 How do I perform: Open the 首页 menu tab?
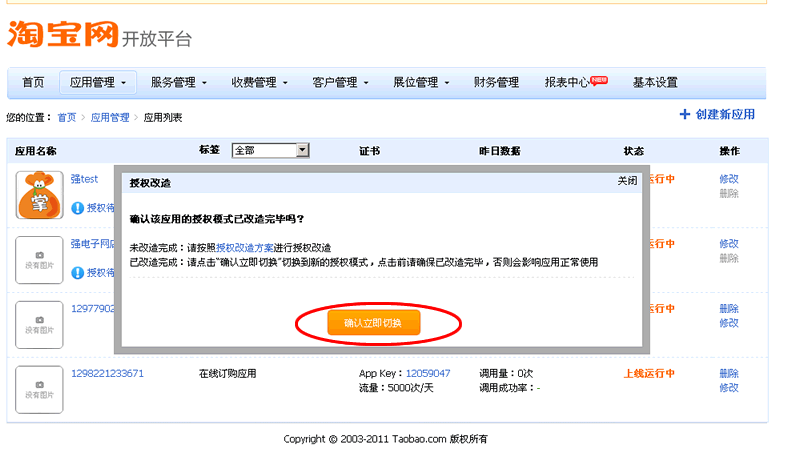(x=33, y=82)
